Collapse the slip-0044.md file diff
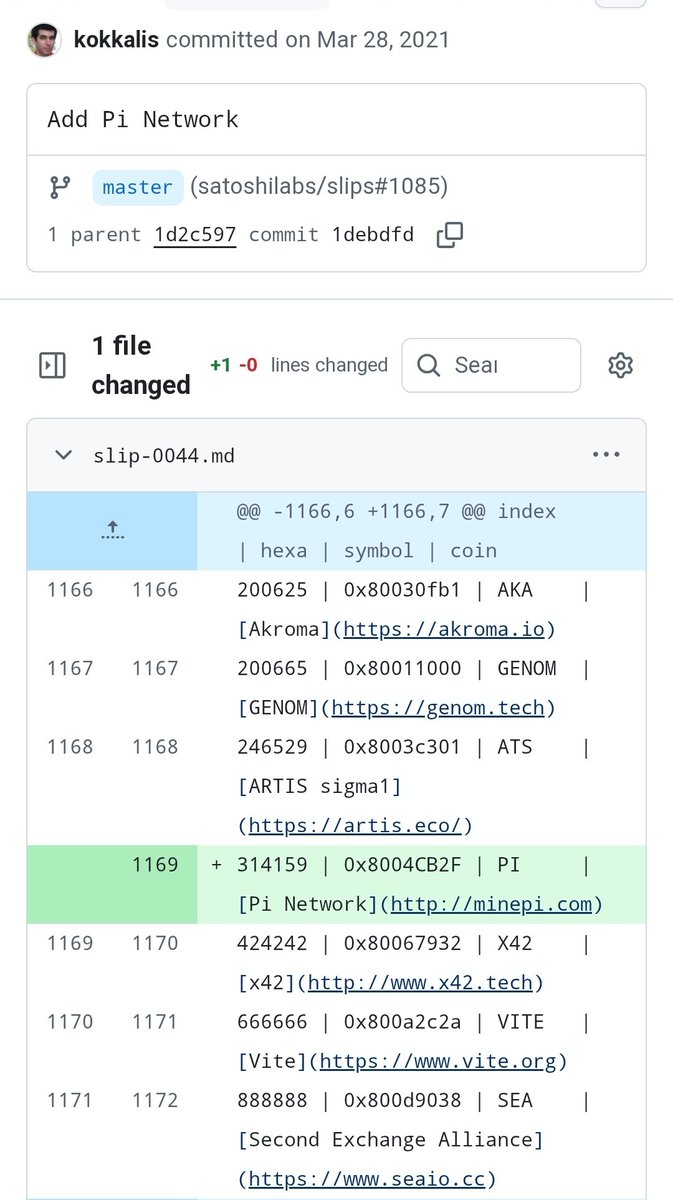The width and height of the screenshot is (673, 1200). coord(63,455)
